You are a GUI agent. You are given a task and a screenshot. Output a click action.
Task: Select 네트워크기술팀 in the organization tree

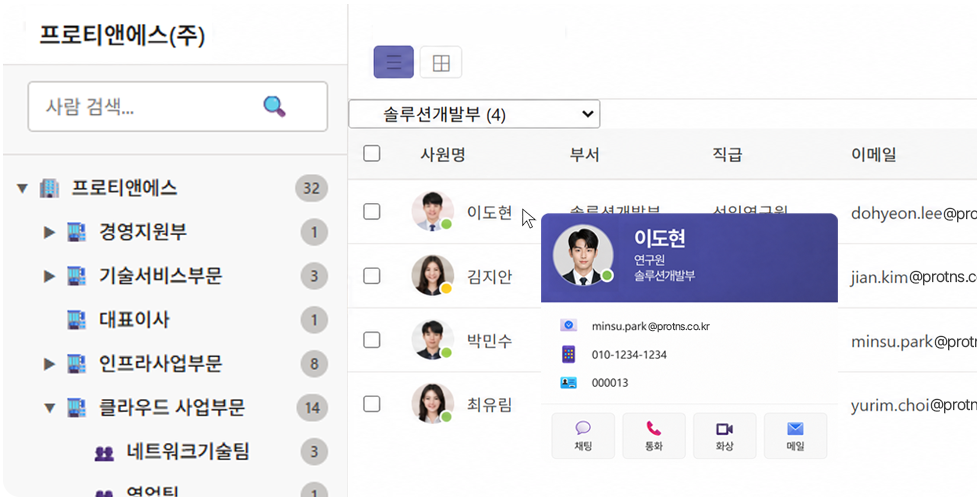[x=188, y=451]
